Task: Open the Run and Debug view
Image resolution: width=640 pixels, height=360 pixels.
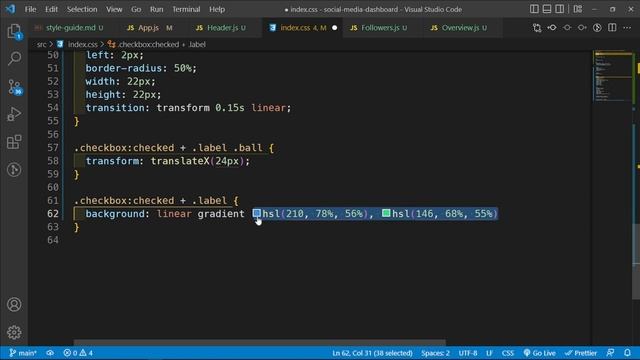Action: pos(14,114)
